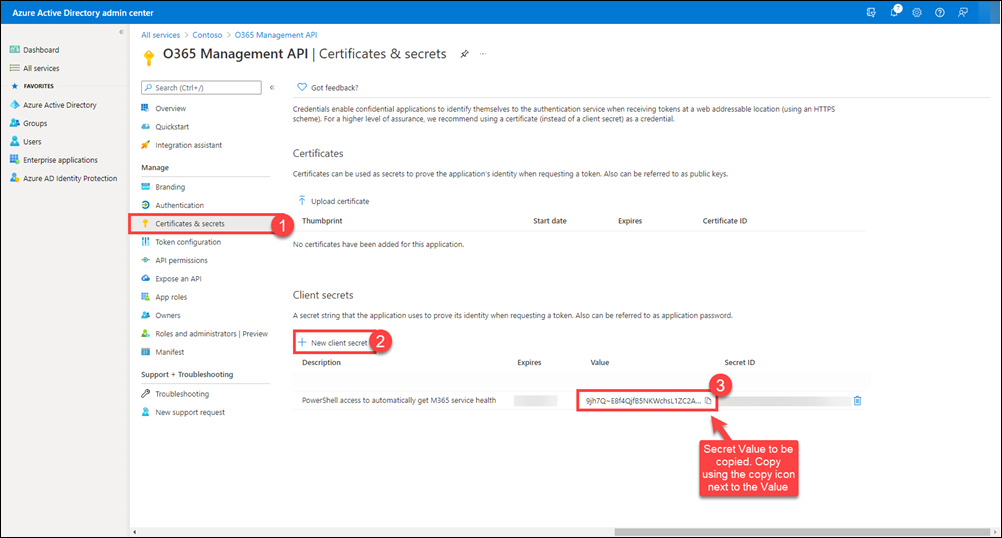Select API permissions in Manage menu
The image size is (1002, 538).
pos(181,260)
